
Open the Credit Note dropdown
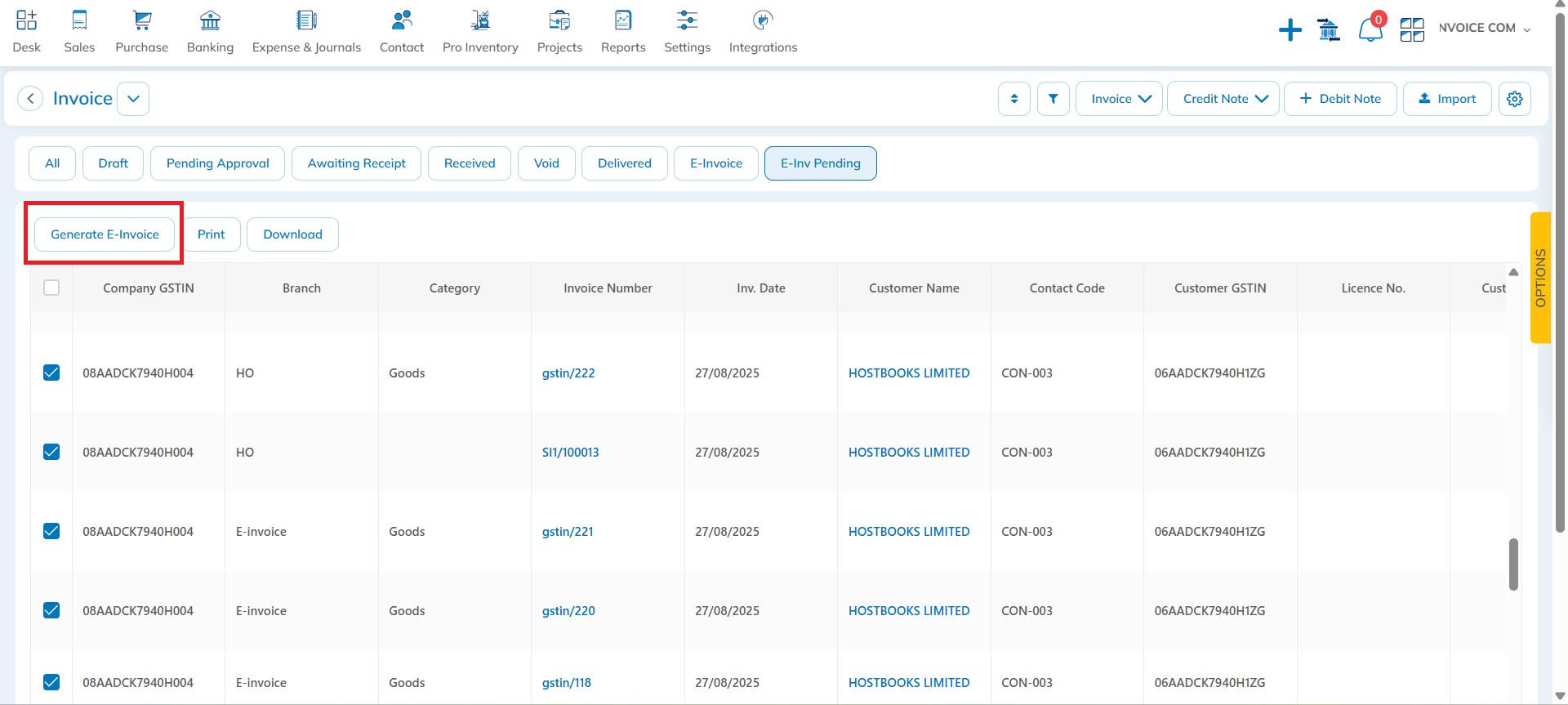coord(1223,99)
